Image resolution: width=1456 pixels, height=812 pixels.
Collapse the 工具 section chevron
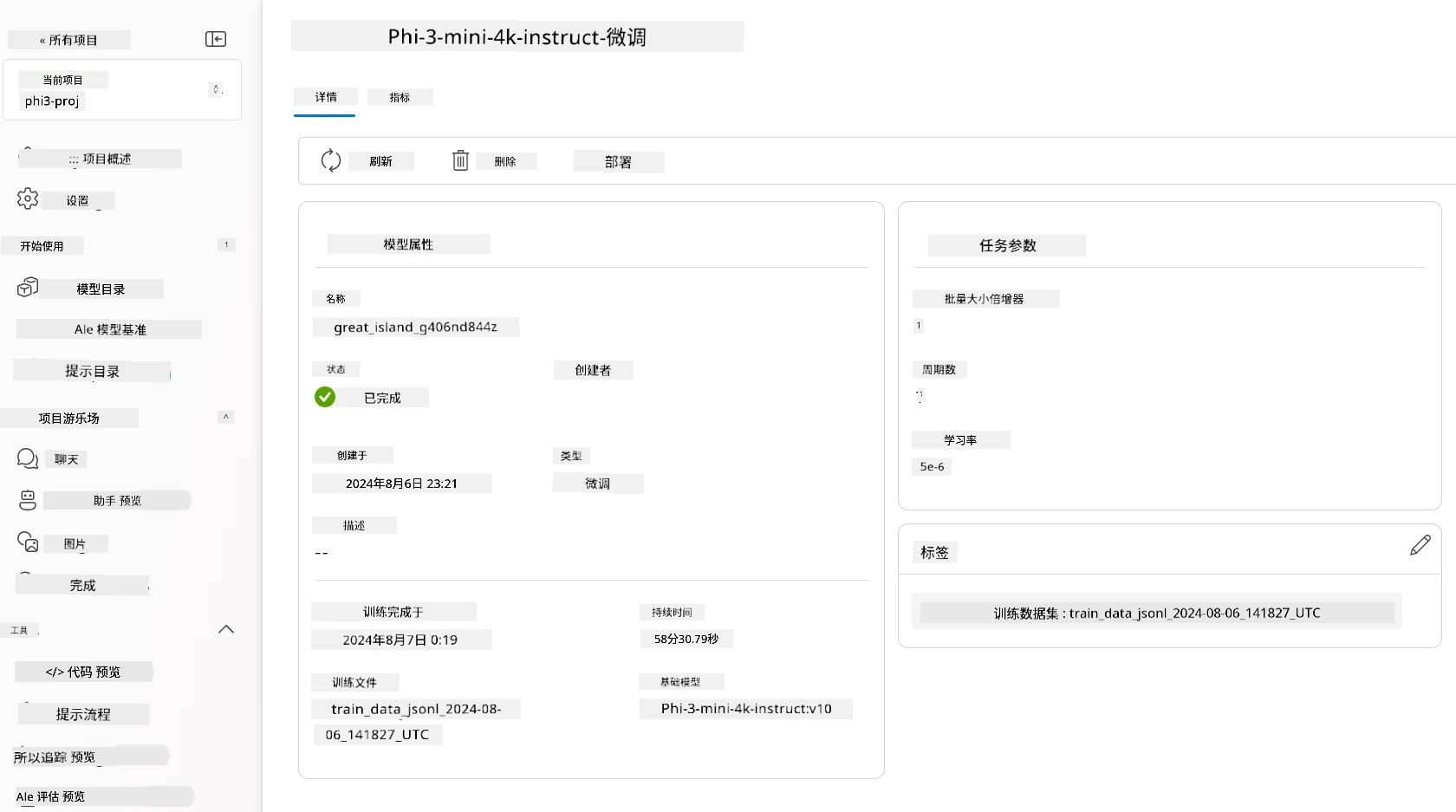(226, 629)
